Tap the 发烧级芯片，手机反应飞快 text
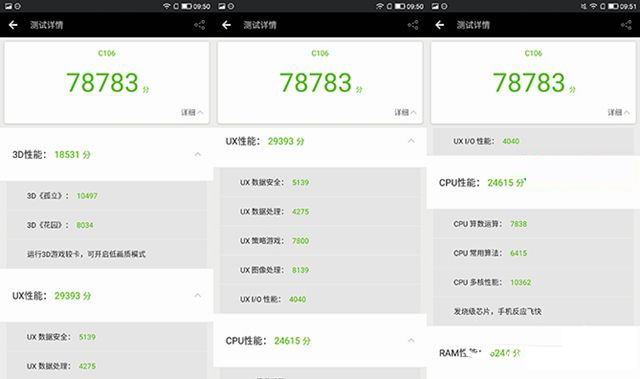The image size is (640, 379). (x=497, y=311)
